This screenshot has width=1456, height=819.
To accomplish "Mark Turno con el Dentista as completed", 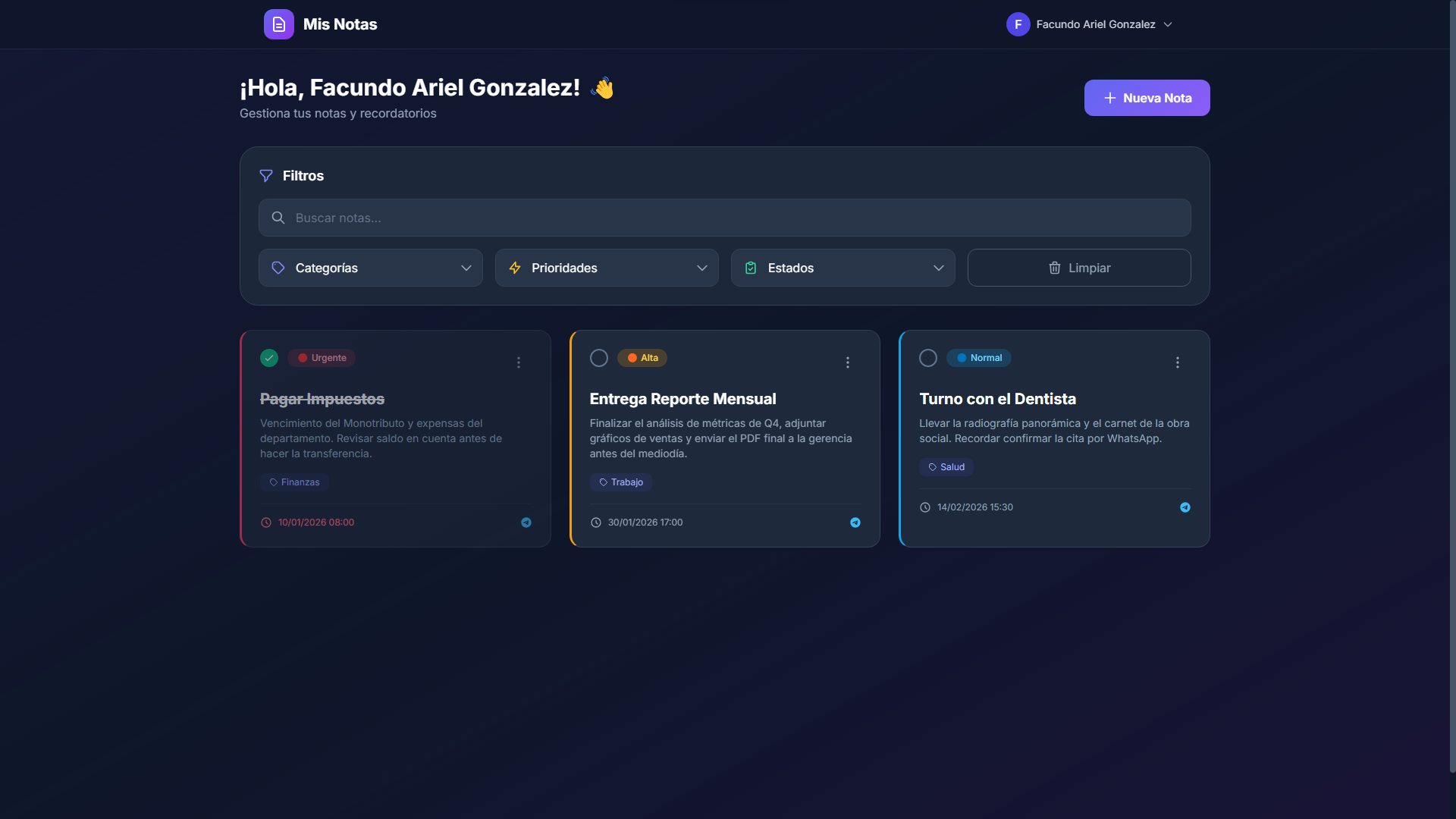I will point(928,358).
